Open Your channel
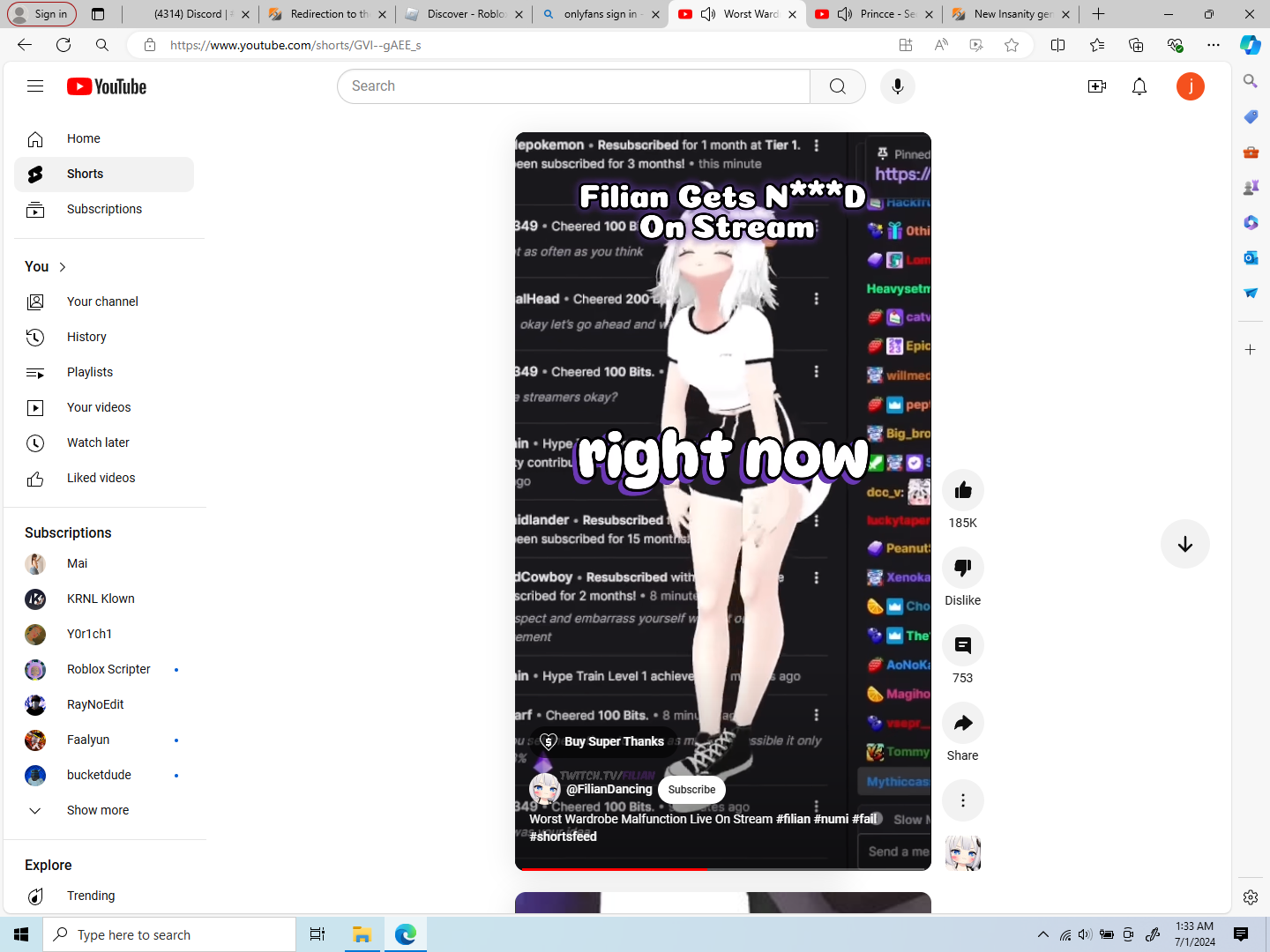Viewport: 1270px width, 952px height. click(x=104, y=301)
